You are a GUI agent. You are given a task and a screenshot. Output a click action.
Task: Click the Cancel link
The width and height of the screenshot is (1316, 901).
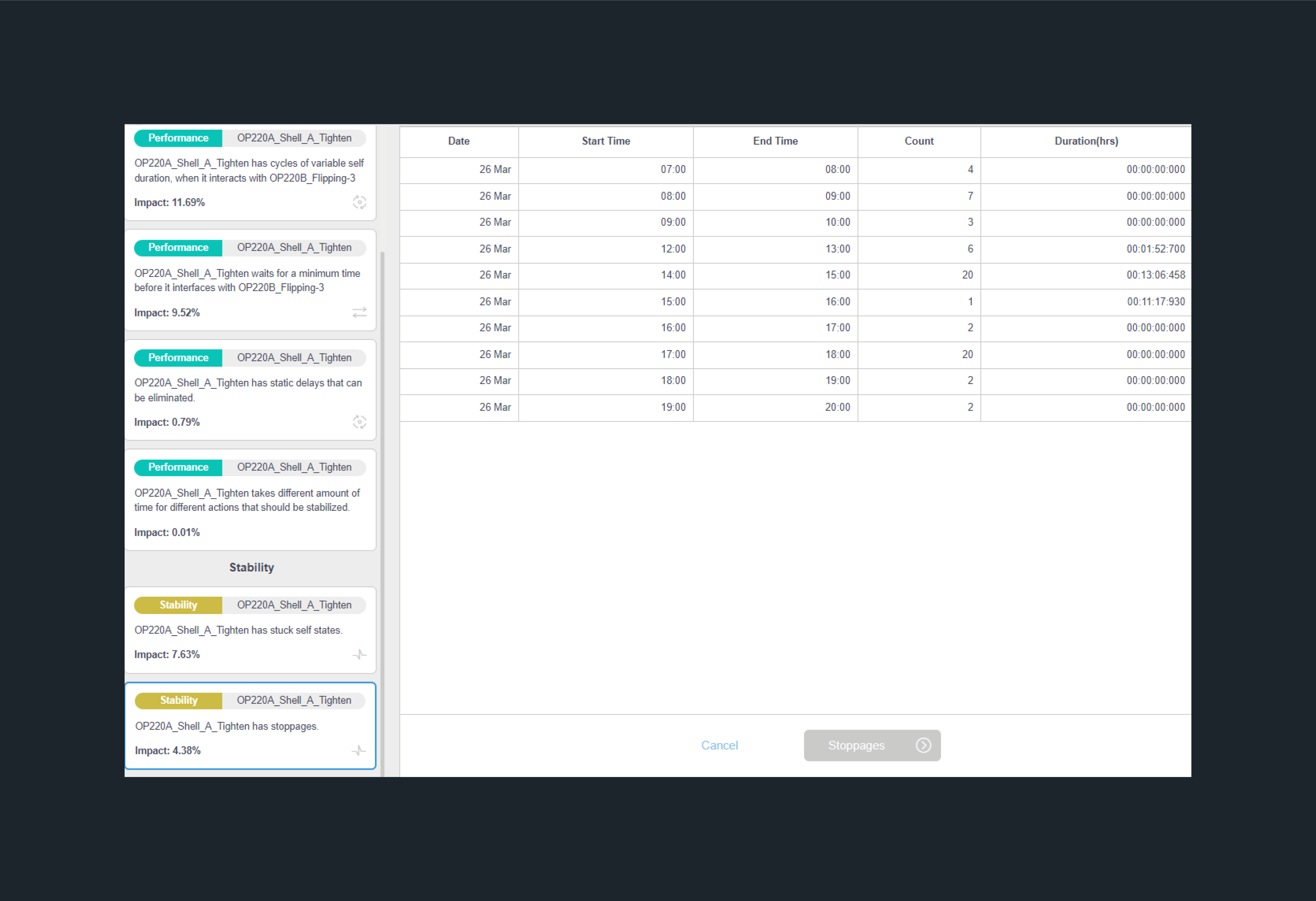point(719,745)
